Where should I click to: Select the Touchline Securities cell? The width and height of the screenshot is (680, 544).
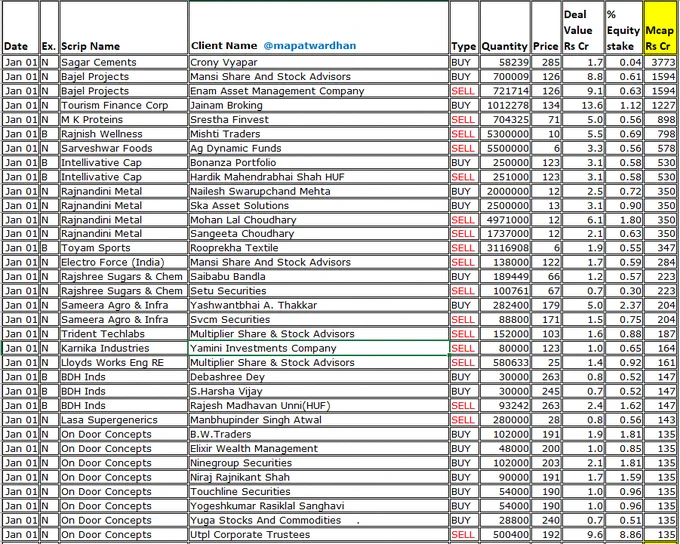[x=319, y=491]
